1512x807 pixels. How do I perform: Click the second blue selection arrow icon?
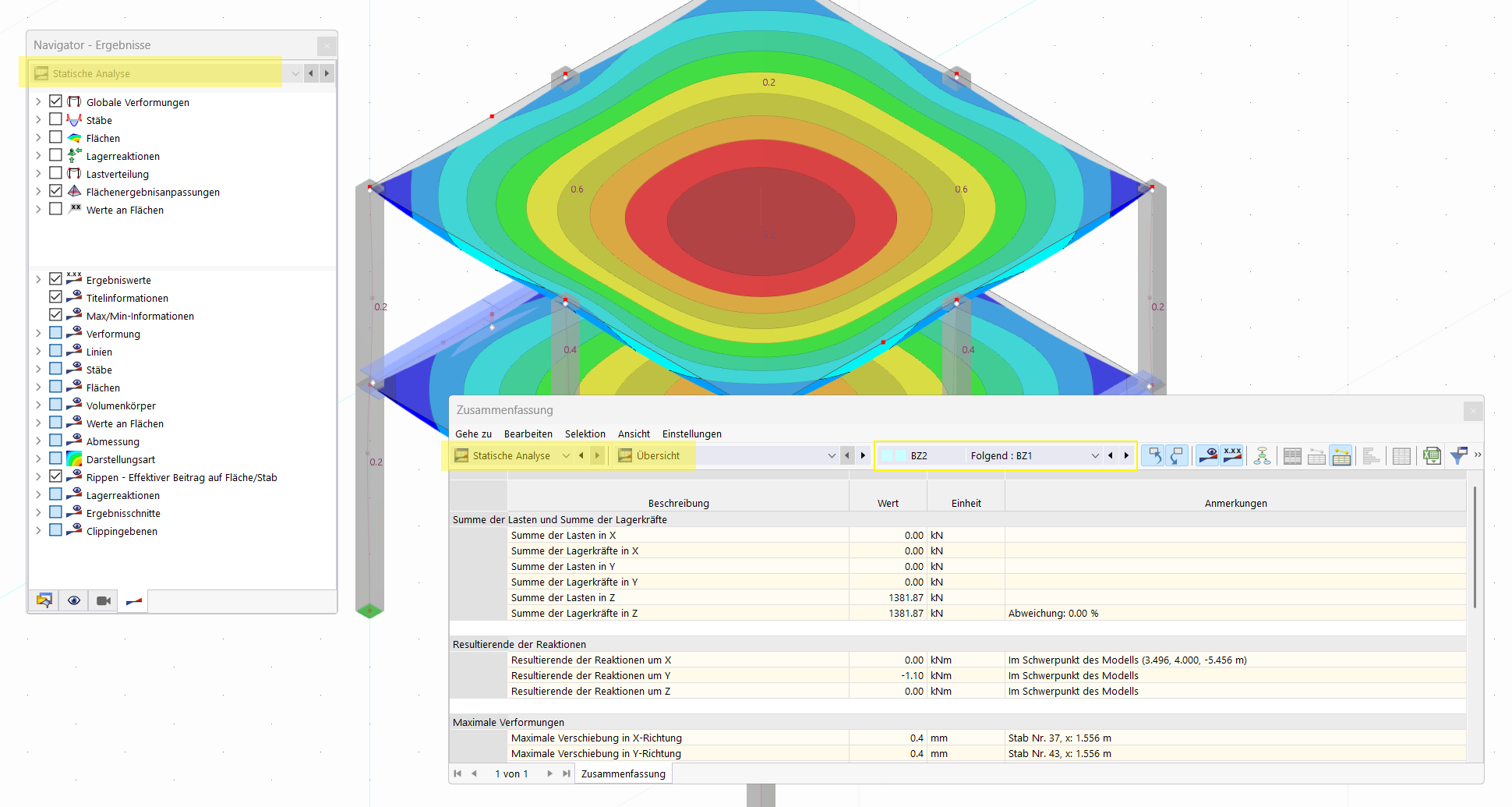point(1178,455)
